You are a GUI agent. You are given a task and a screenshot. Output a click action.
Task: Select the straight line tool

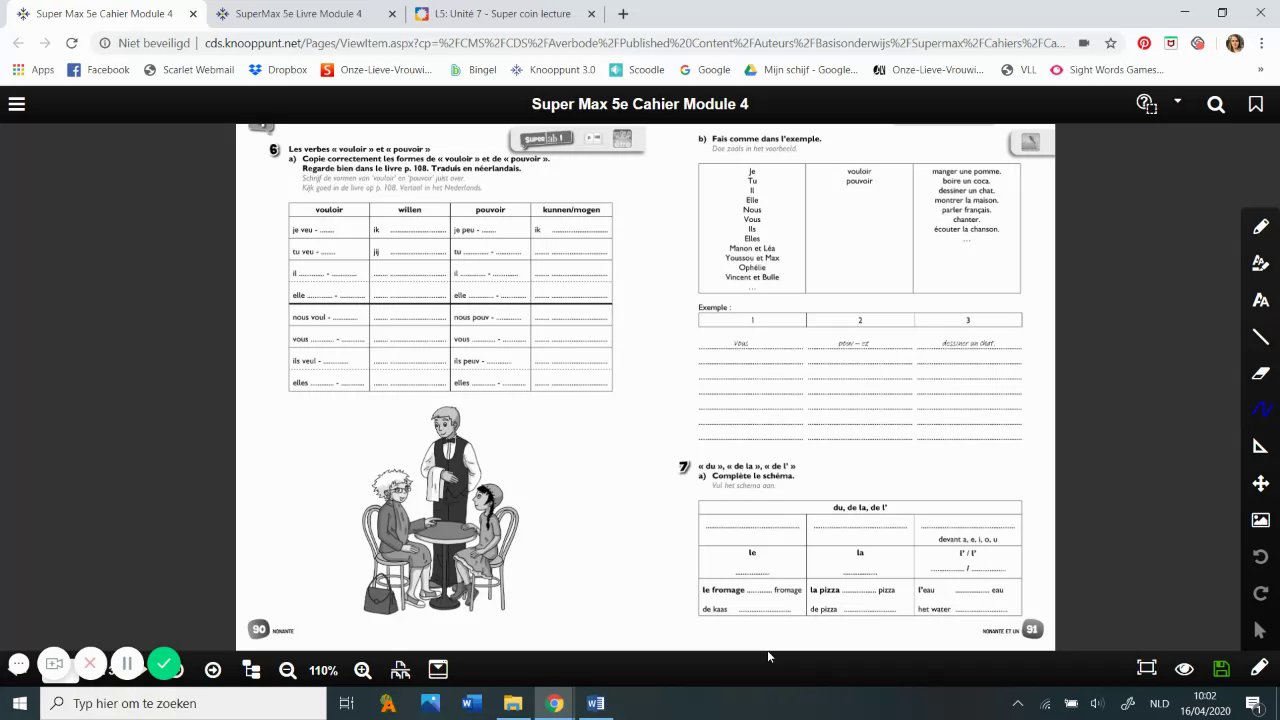[1261, 337]
